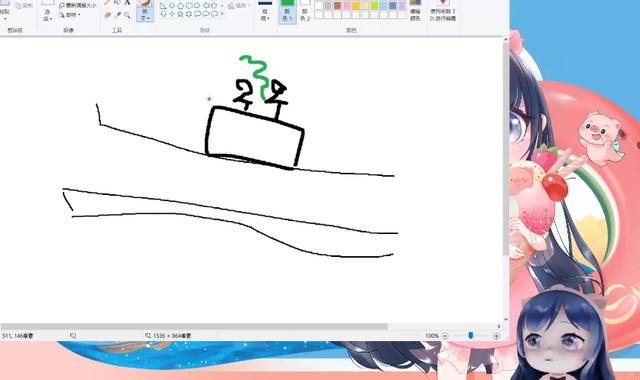Choose the rounded rectangle callout shape

tap(197, 14)
